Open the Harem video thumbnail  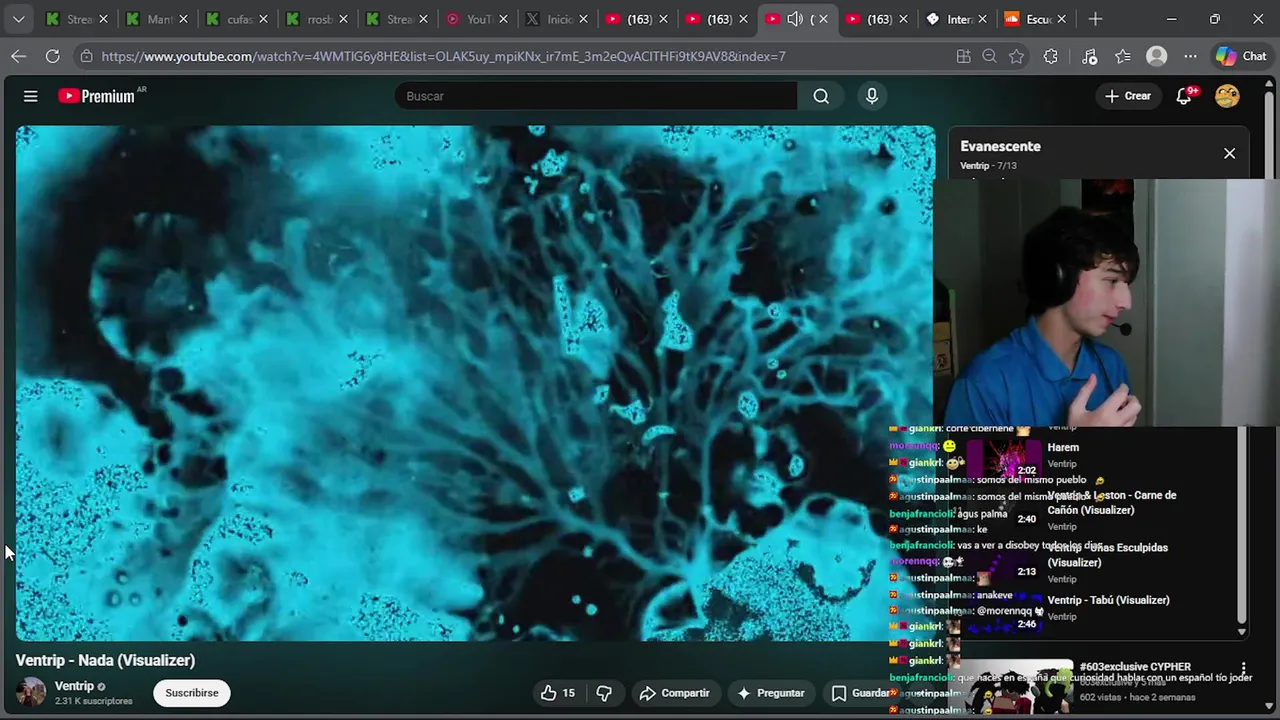click(x=1004, y=459)
